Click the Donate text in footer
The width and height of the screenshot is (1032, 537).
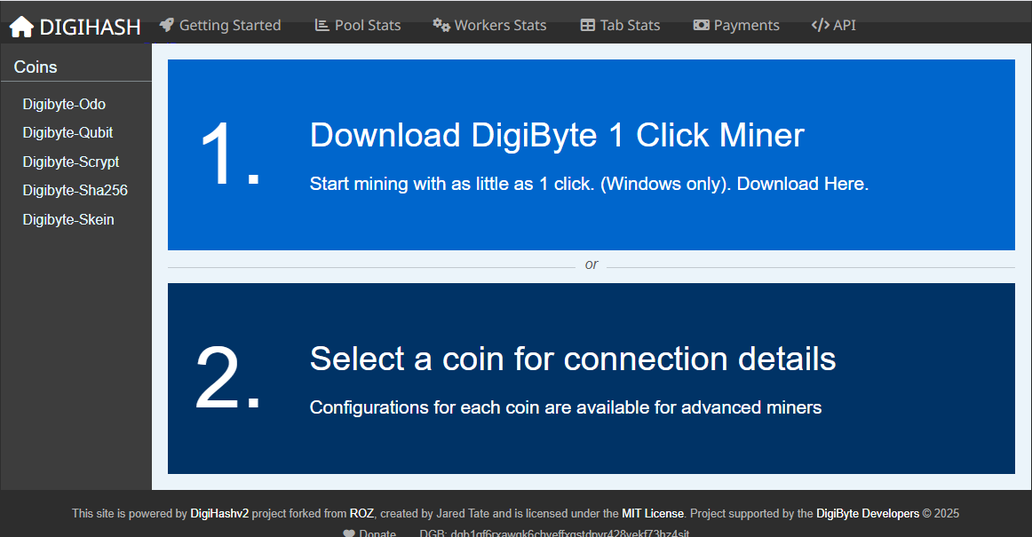pyautogui.click(x=378, y=532)
